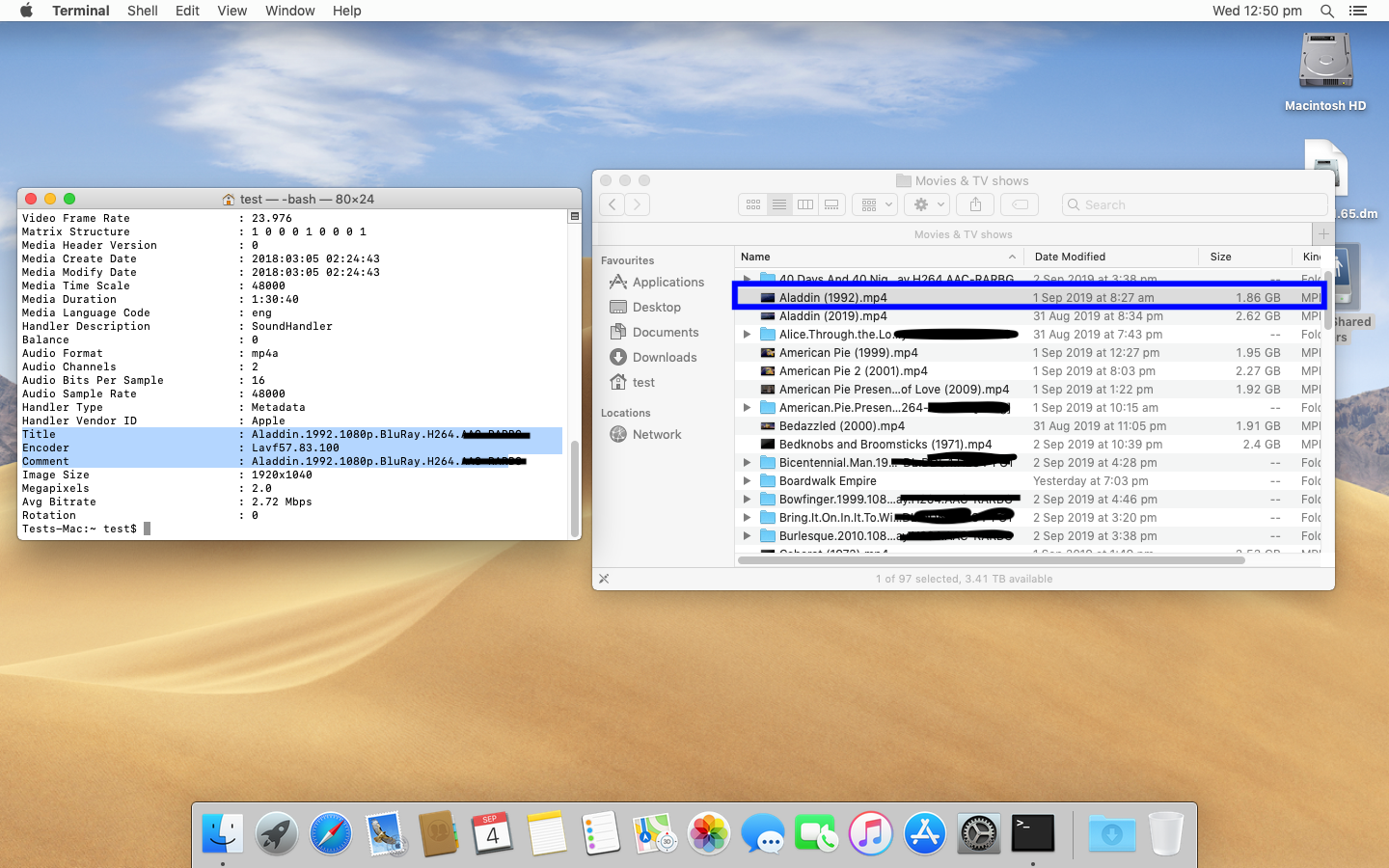Open the Help menu
Image resolution: width=1389 pixels, height=868 pixels.
click(347, 11)
